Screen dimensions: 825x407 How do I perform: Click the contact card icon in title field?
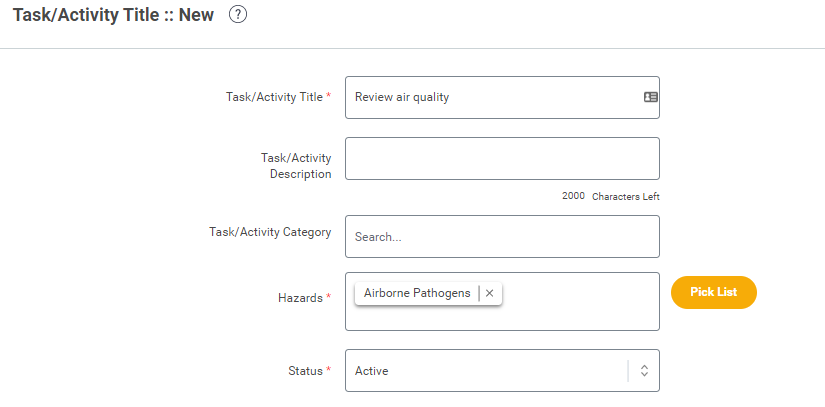[651, 97]
